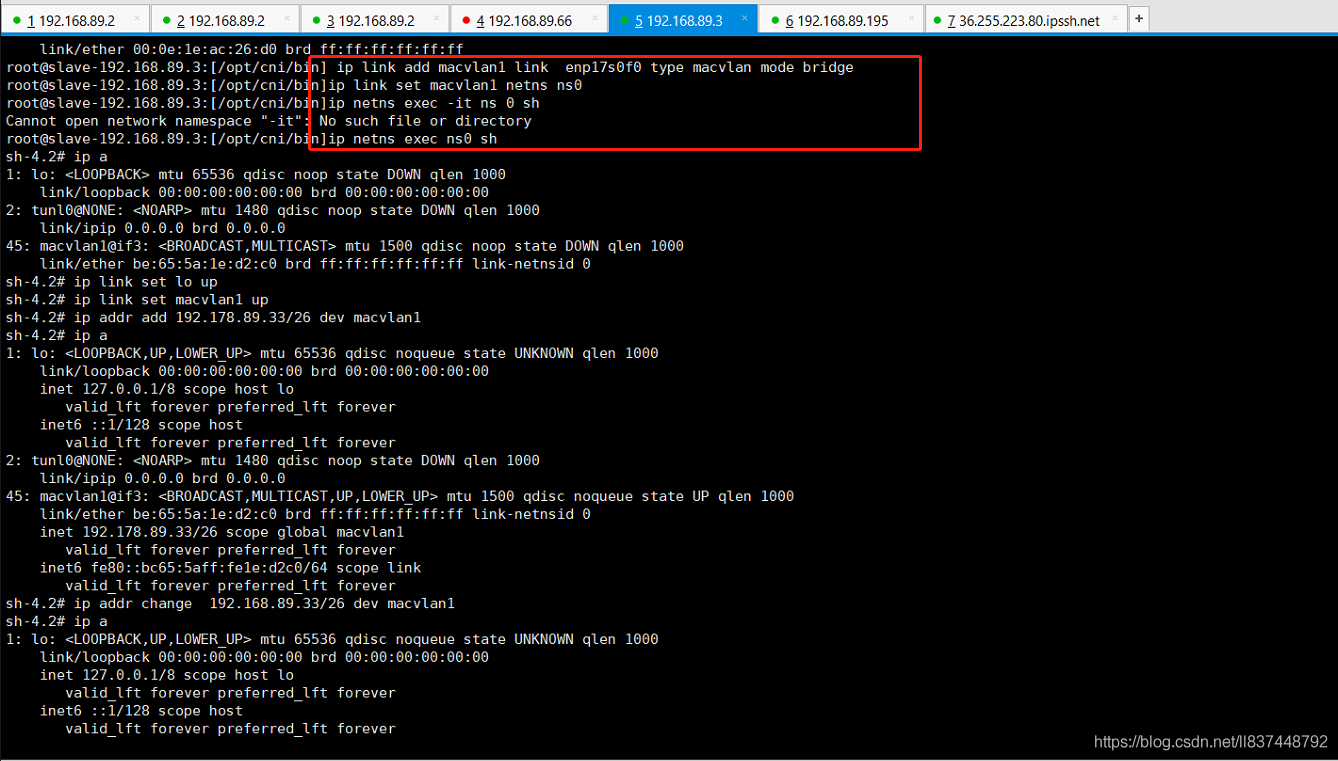Click the 'link/ether 00:0e:1e:ac:26:d0' line

[x=251, y=49]
